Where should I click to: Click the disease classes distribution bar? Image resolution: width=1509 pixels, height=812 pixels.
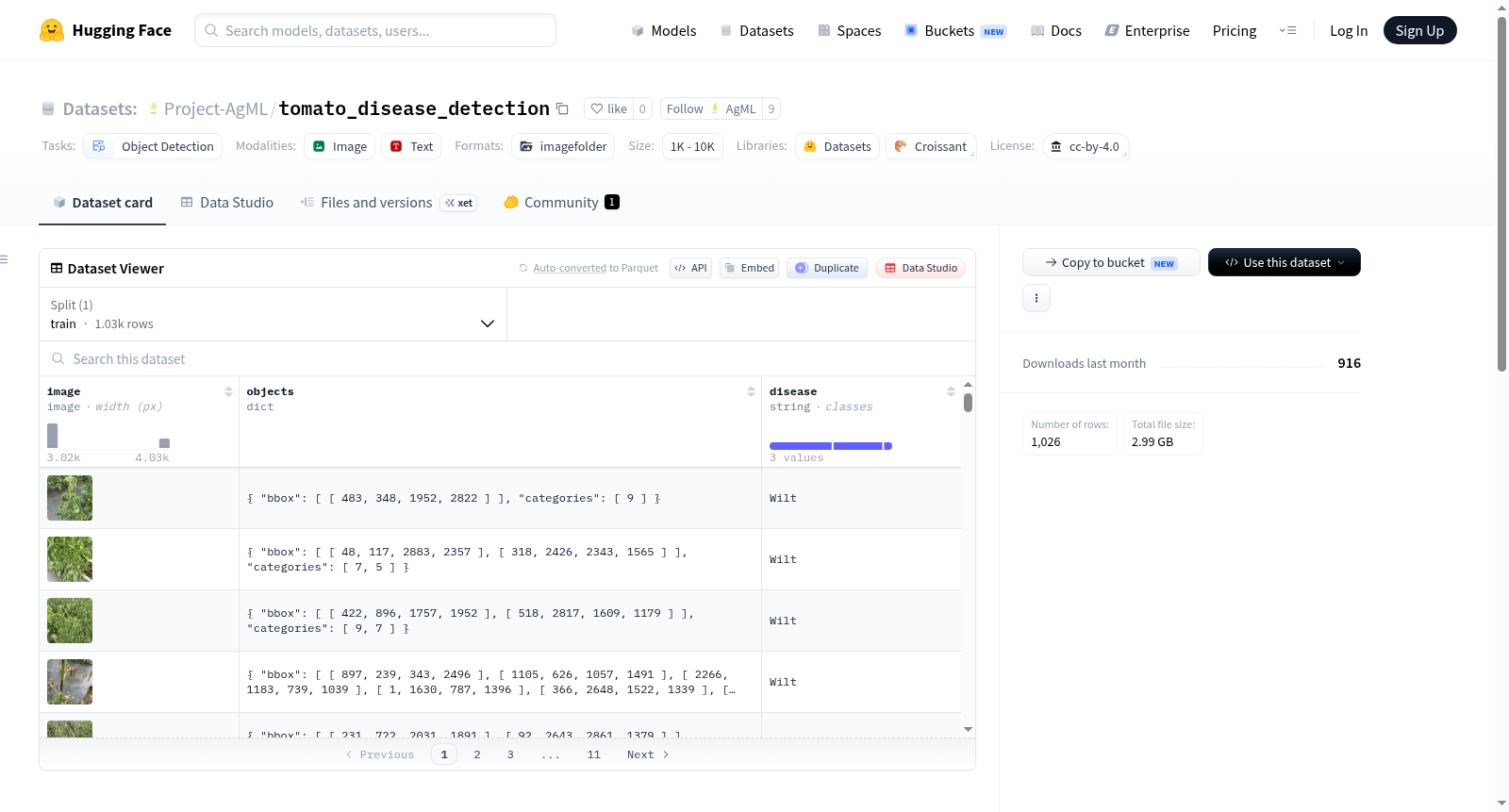pos(830,446)
